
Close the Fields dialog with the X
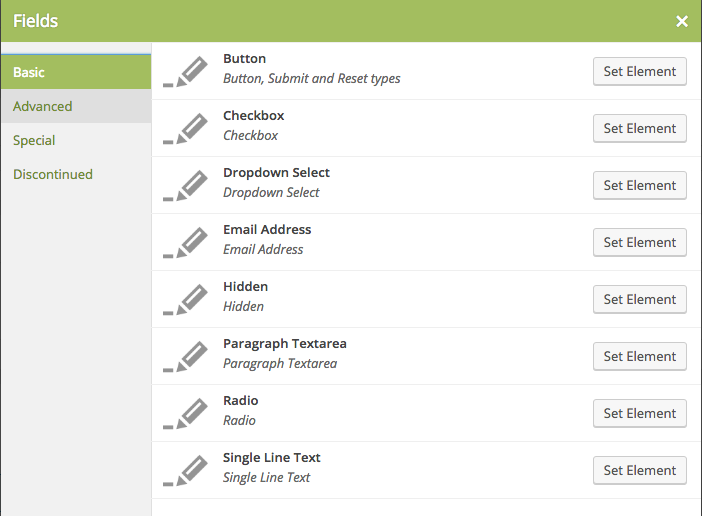pos(682,21)
